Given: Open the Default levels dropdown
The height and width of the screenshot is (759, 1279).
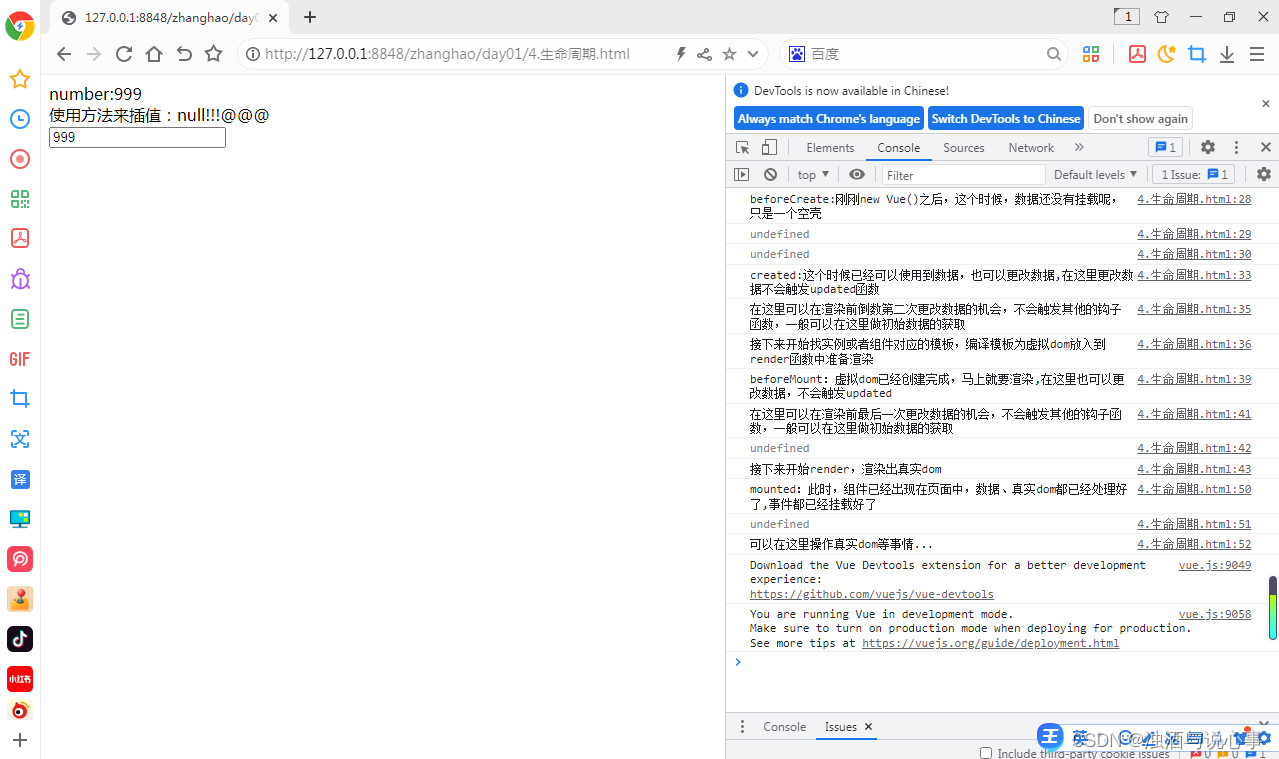Looking at the screenshot, I should point(1094,174).
